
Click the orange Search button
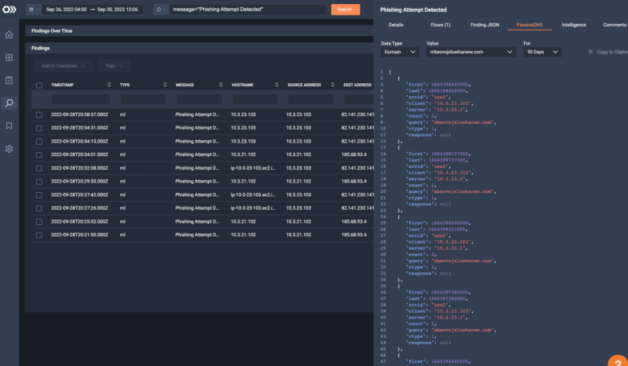pos(345,10)
